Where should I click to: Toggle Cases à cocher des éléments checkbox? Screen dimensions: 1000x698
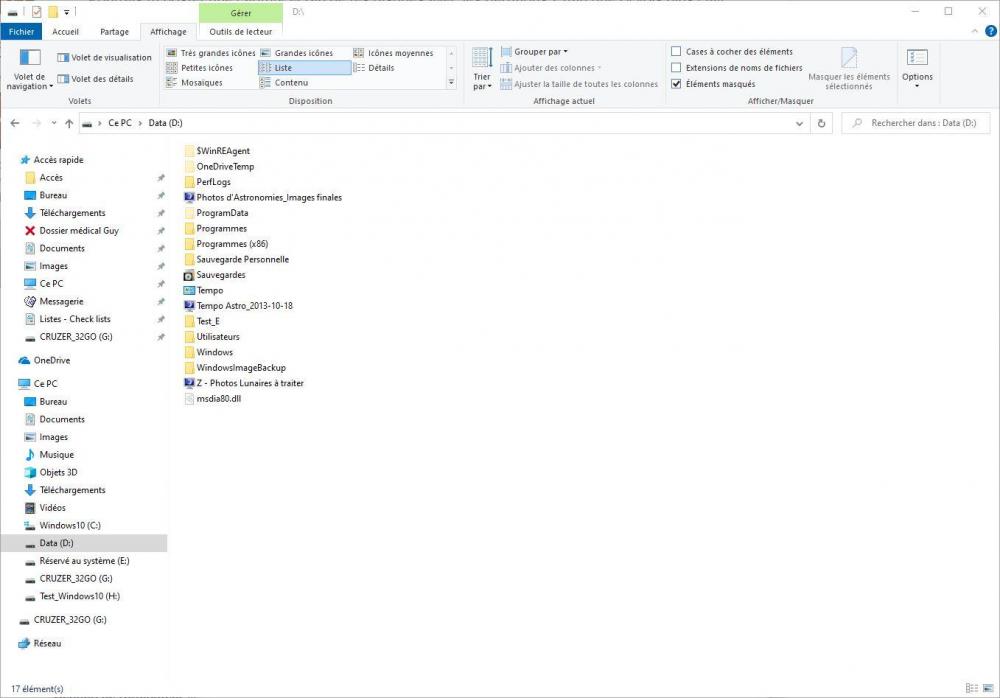pyautogui.click(x=676, y=52)
